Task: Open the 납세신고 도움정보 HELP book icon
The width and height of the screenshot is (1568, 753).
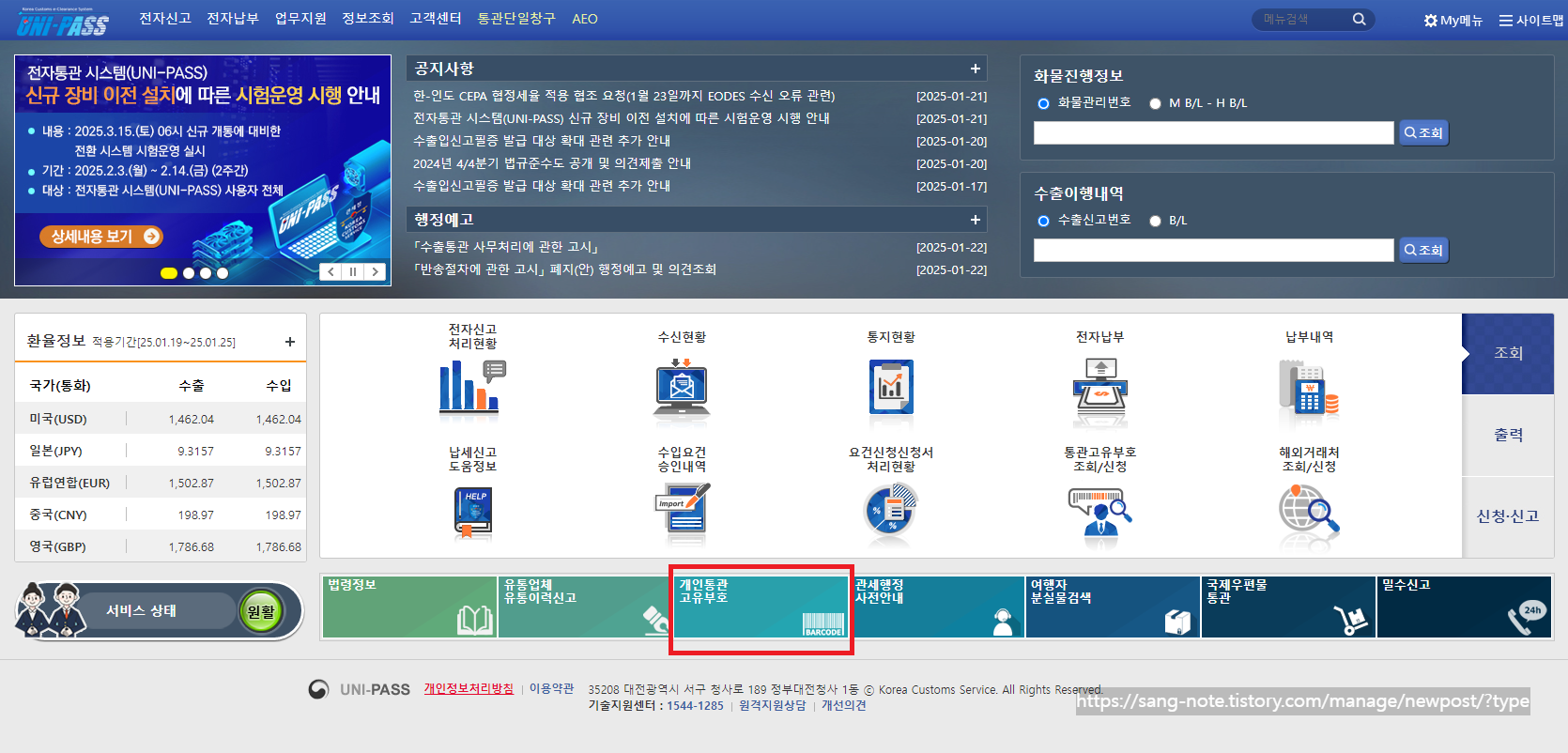Action: pos(473,513)
